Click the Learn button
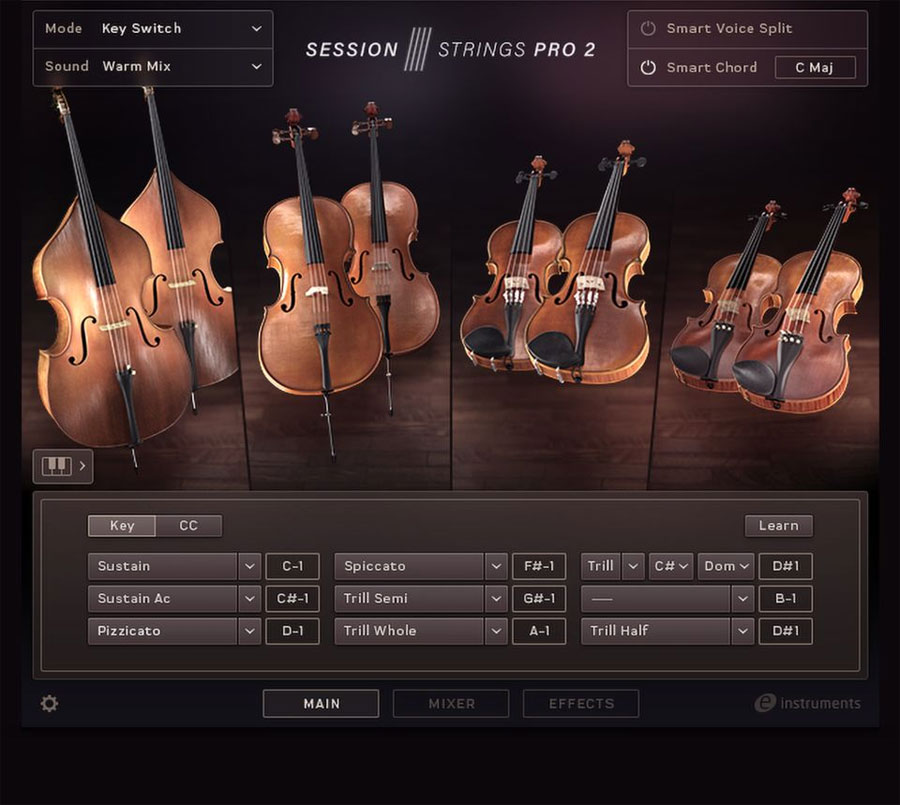The width and height of the screenshot is (900, 805). pyautogui.click(x=779, y=525)
